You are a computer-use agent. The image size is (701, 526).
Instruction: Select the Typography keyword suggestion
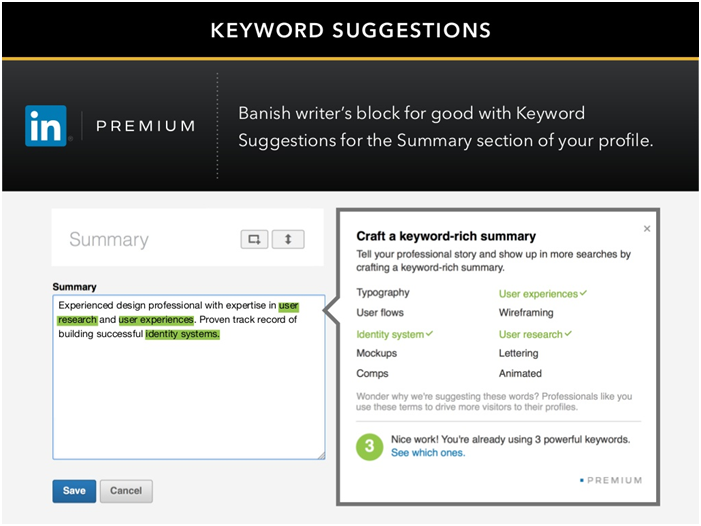coord(383,293)
